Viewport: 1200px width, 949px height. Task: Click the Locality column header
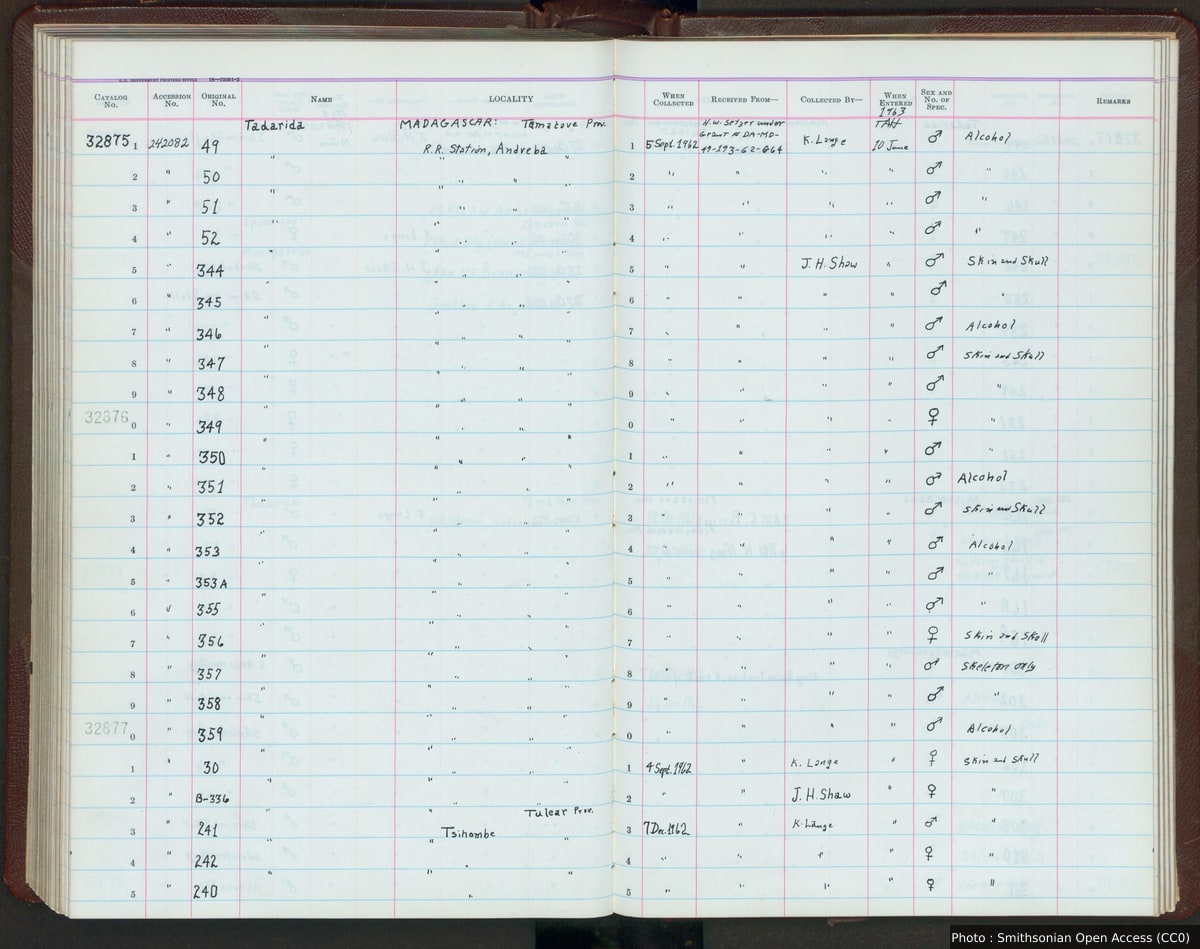510,99
